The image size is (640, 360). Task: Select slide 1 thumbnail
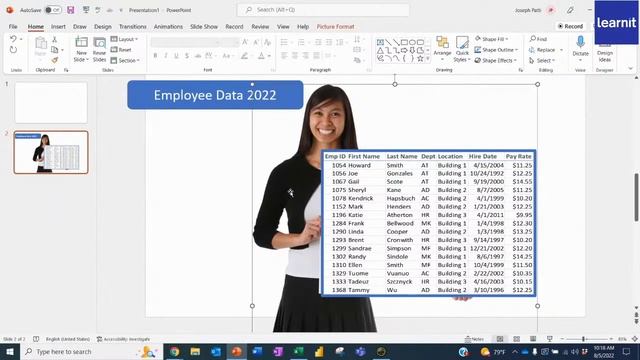pyautogui.click(x=51, y=102)
